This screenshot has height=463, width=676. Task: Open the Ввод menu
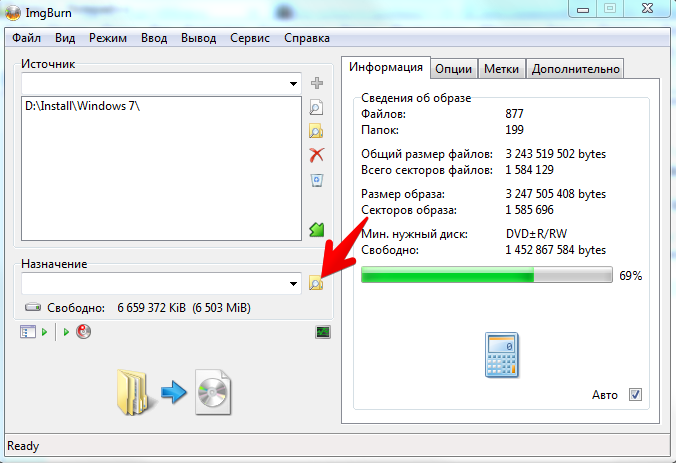(154, 38)
